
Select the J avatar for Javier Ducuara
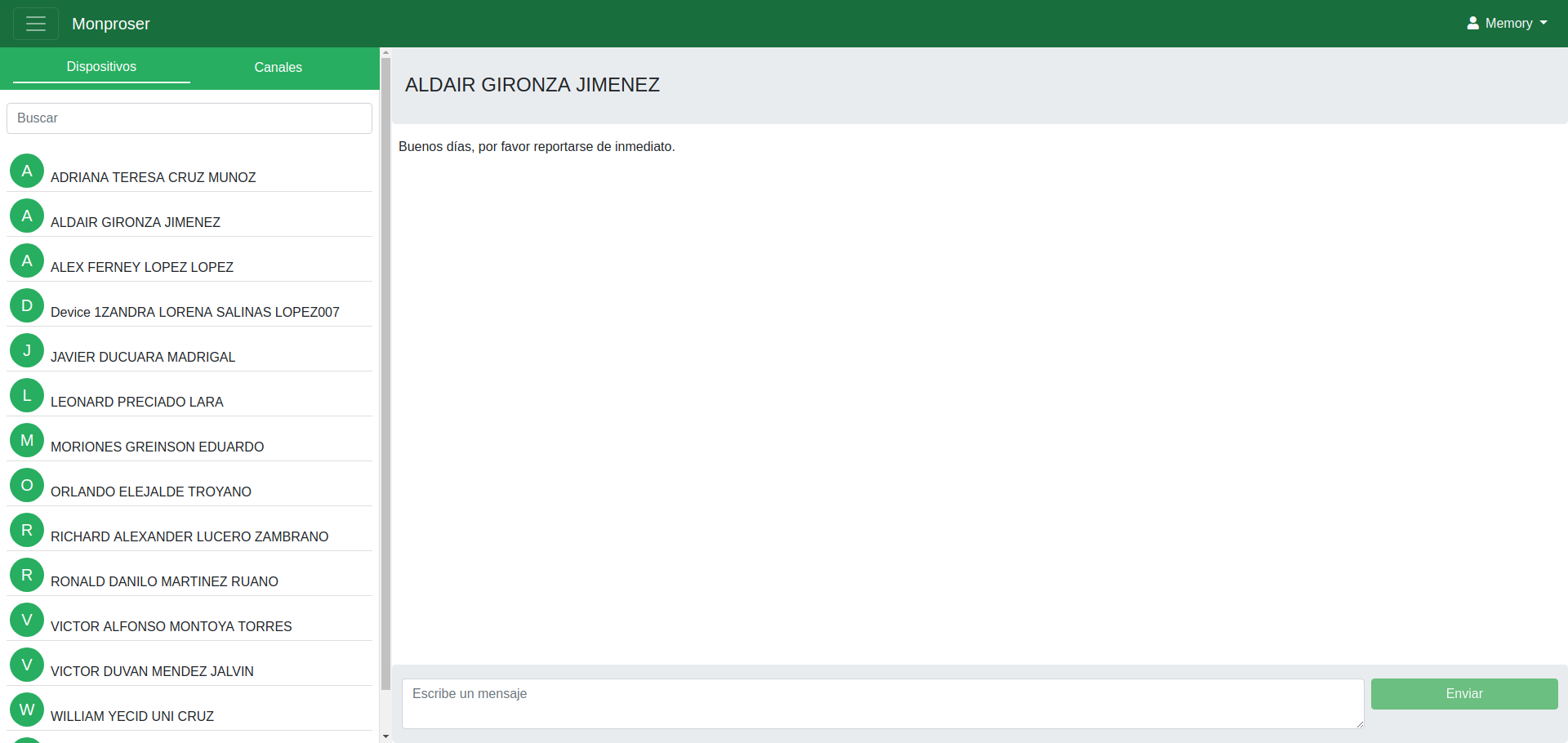tap(27, 350)
